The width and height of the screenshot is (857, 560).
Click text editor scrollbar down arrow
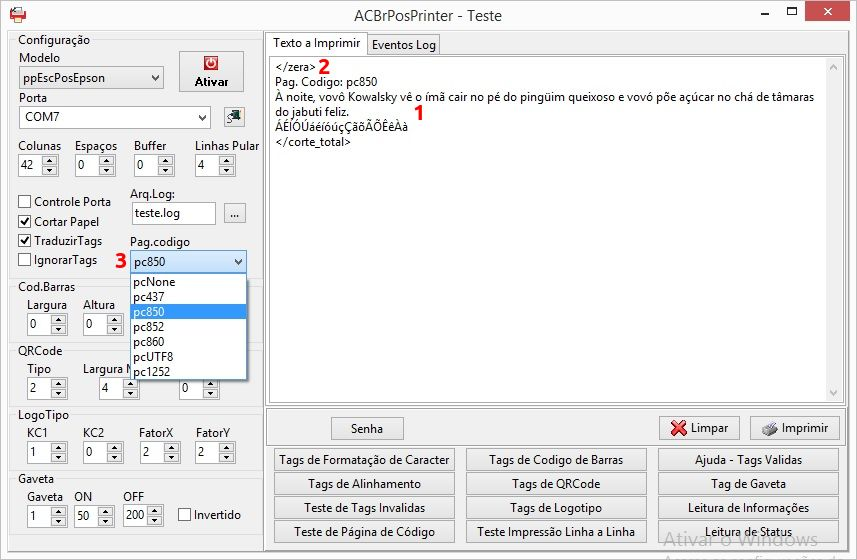tap(833, 393)
